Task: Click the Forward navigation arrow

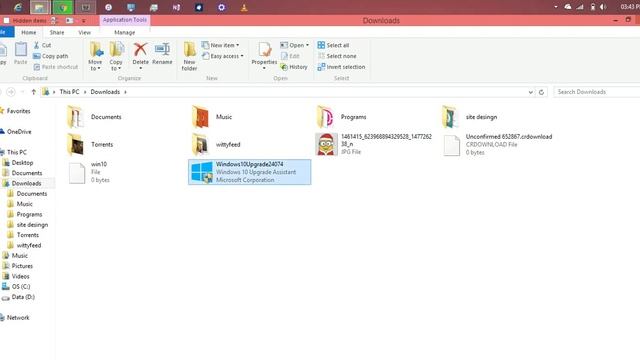Action: [x=11, y=92]
